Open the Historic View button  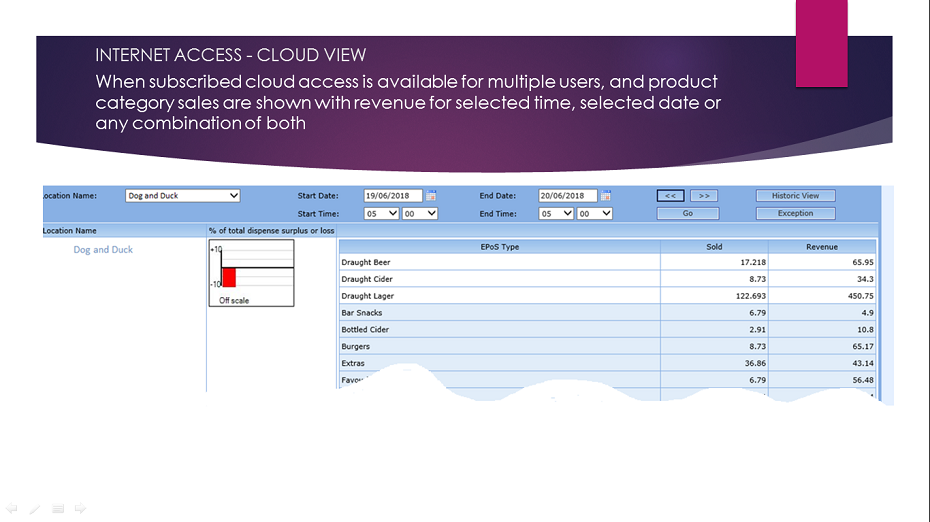(795, 196)
